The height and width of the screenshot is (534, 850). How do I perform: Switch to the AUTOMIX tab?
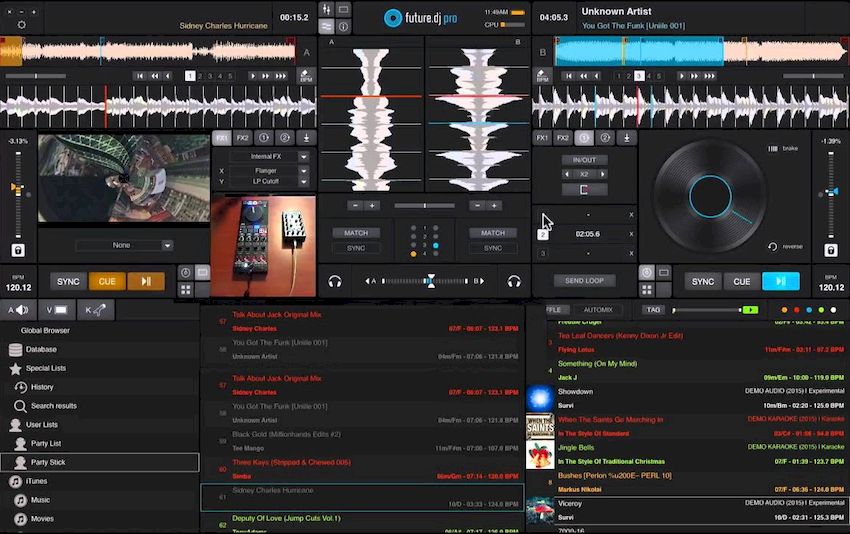click(598, 310)
